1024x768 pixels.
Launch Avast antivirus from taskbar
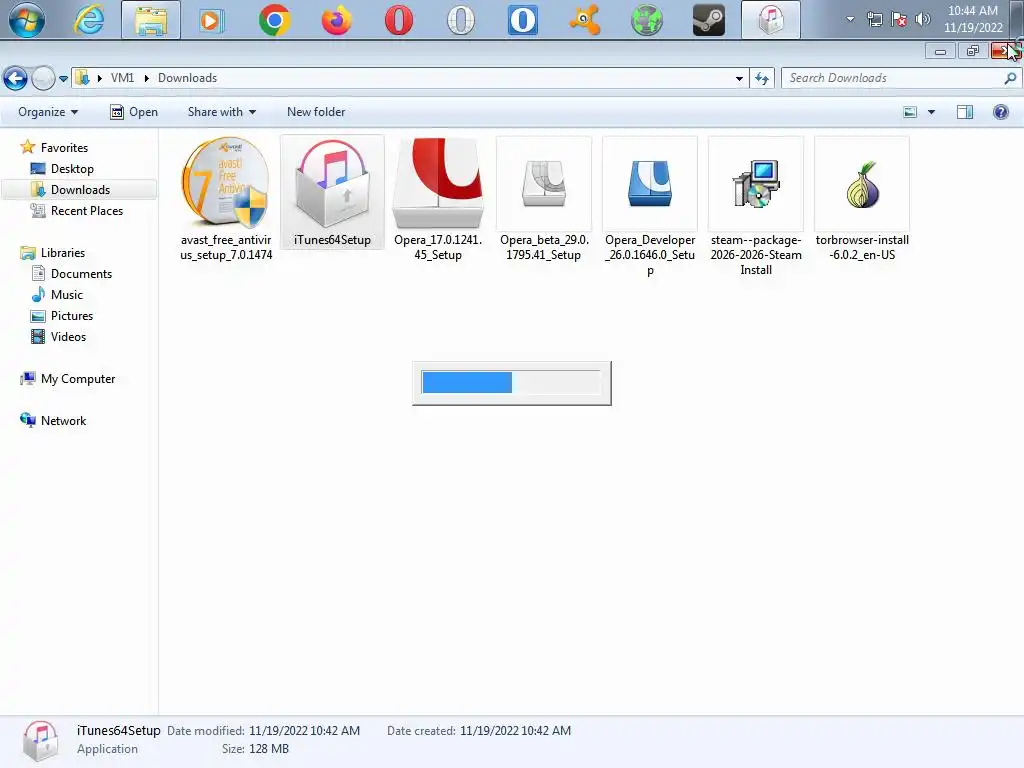pos(584,20)
